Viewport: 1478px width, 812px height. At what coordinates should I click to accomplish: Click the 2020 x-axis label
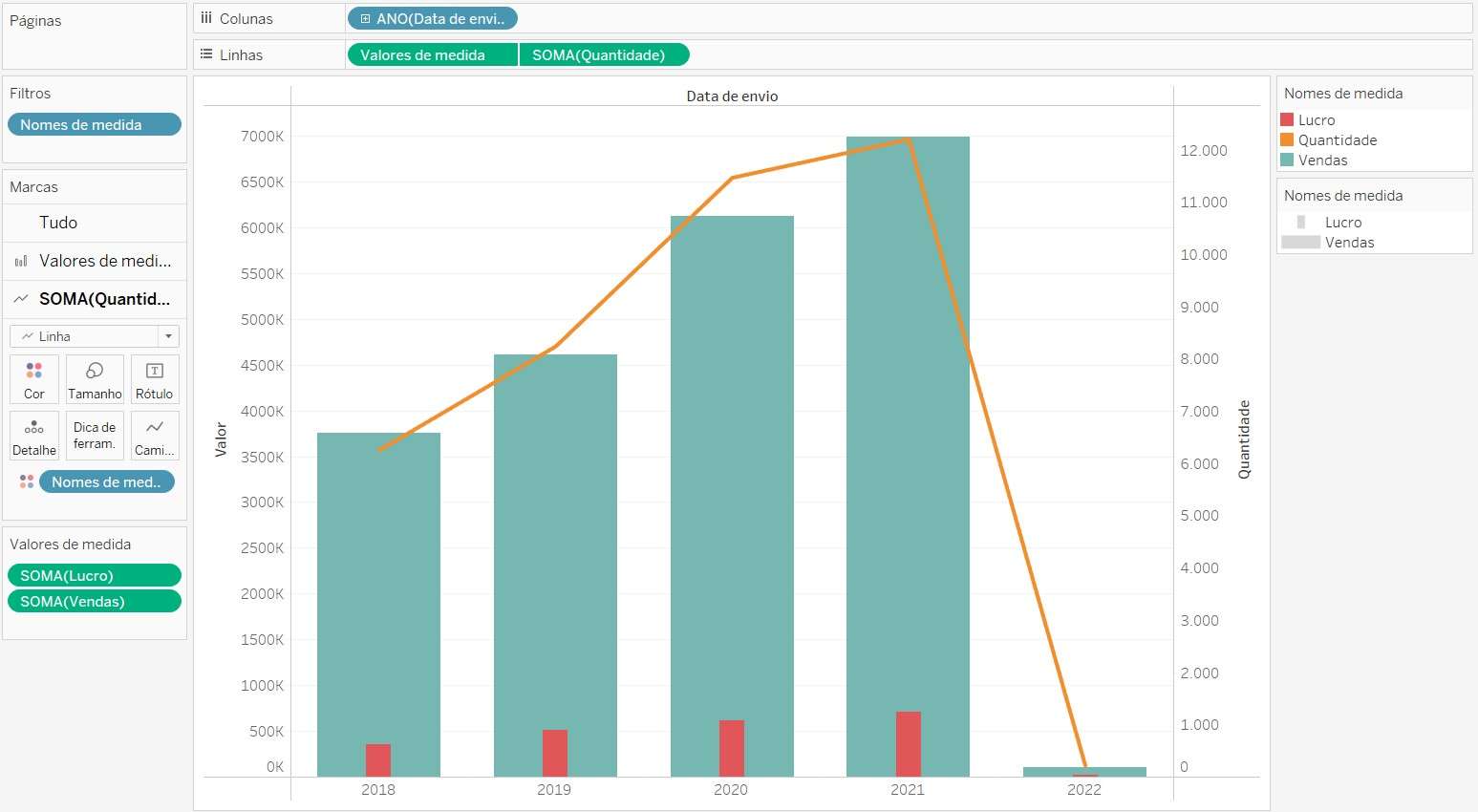[731, 790]
